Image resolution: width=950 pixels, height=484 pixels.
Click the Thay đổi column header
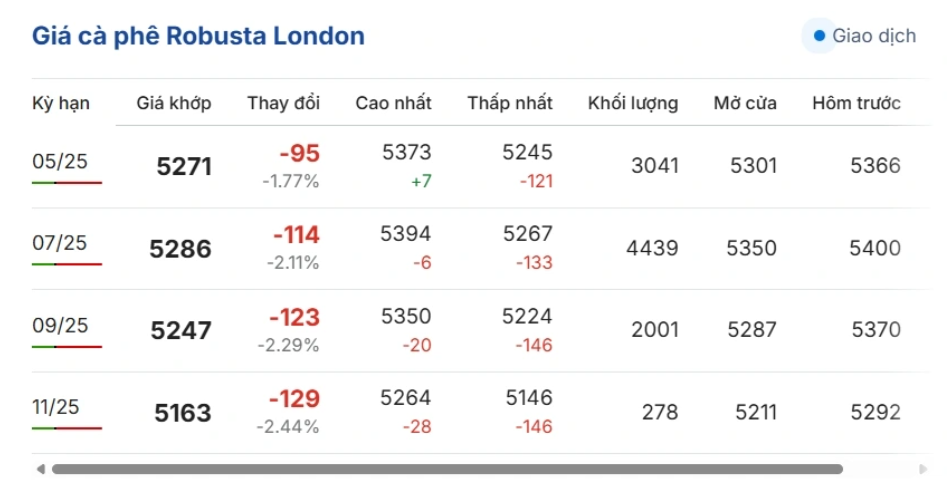point(284,103)
